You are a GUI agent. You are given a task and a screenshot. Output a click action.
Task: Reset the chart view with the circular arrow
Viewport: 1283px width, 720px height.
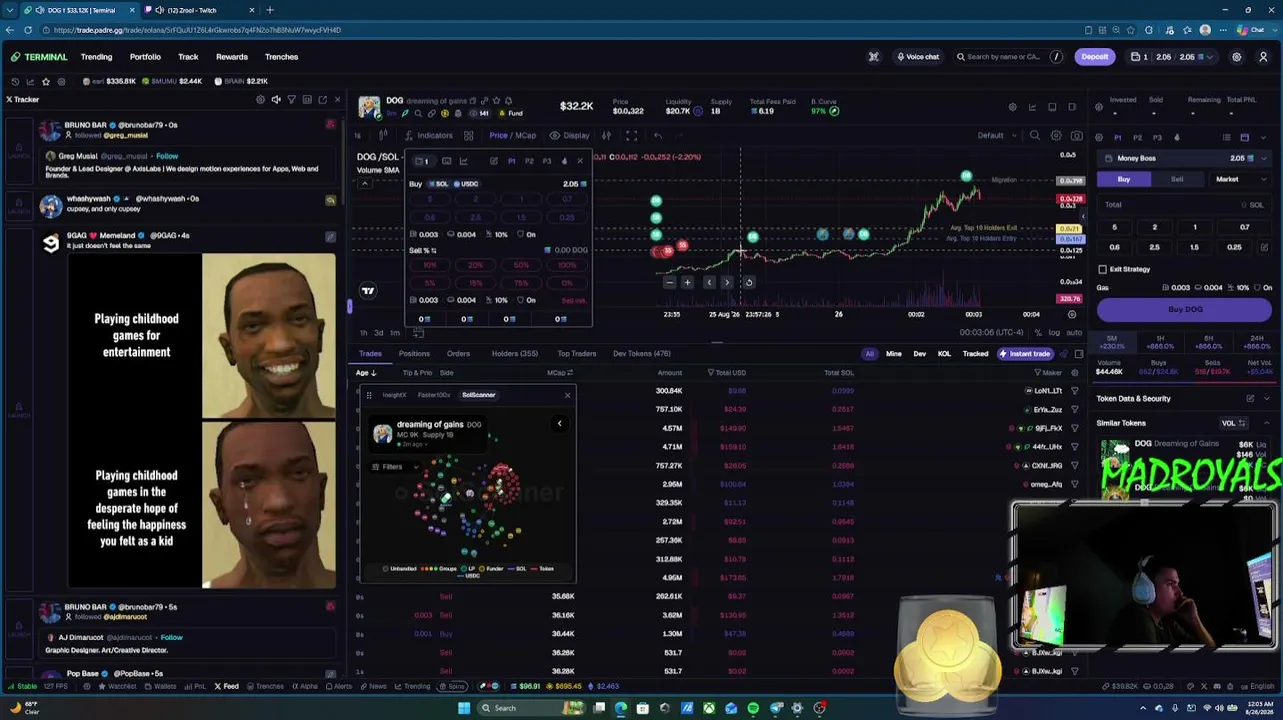(748, 283)
